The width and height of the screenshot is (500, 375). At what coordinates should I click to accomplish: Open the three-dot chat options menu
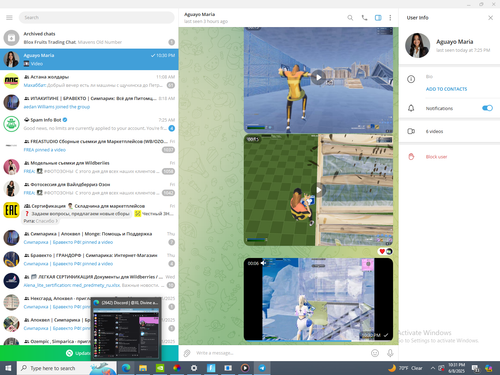[390, 18]
